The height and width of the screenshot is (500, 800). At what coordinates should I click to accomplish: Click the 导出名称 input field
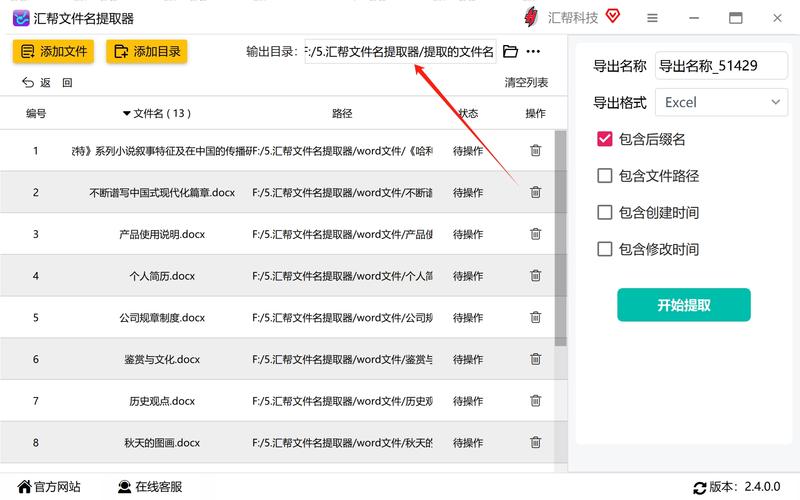[x=721, y=65]
